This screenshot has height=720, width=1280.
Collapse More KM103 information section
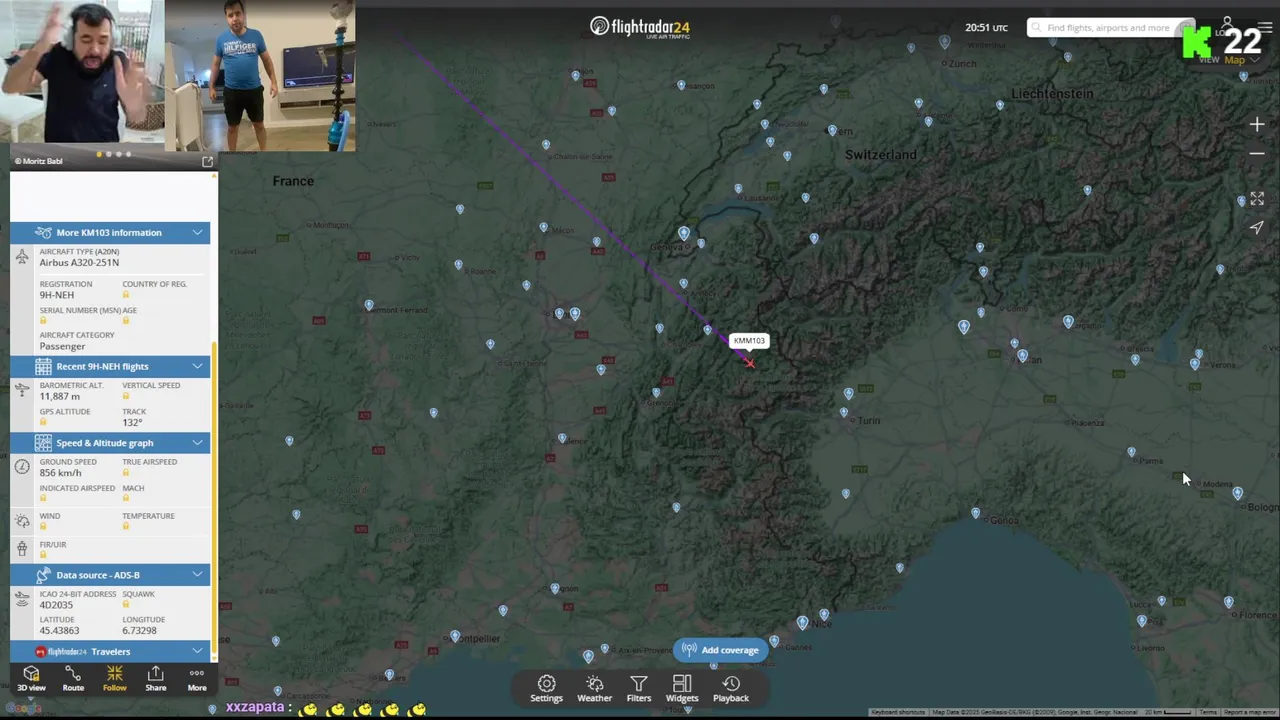click(x=110, y=232)
